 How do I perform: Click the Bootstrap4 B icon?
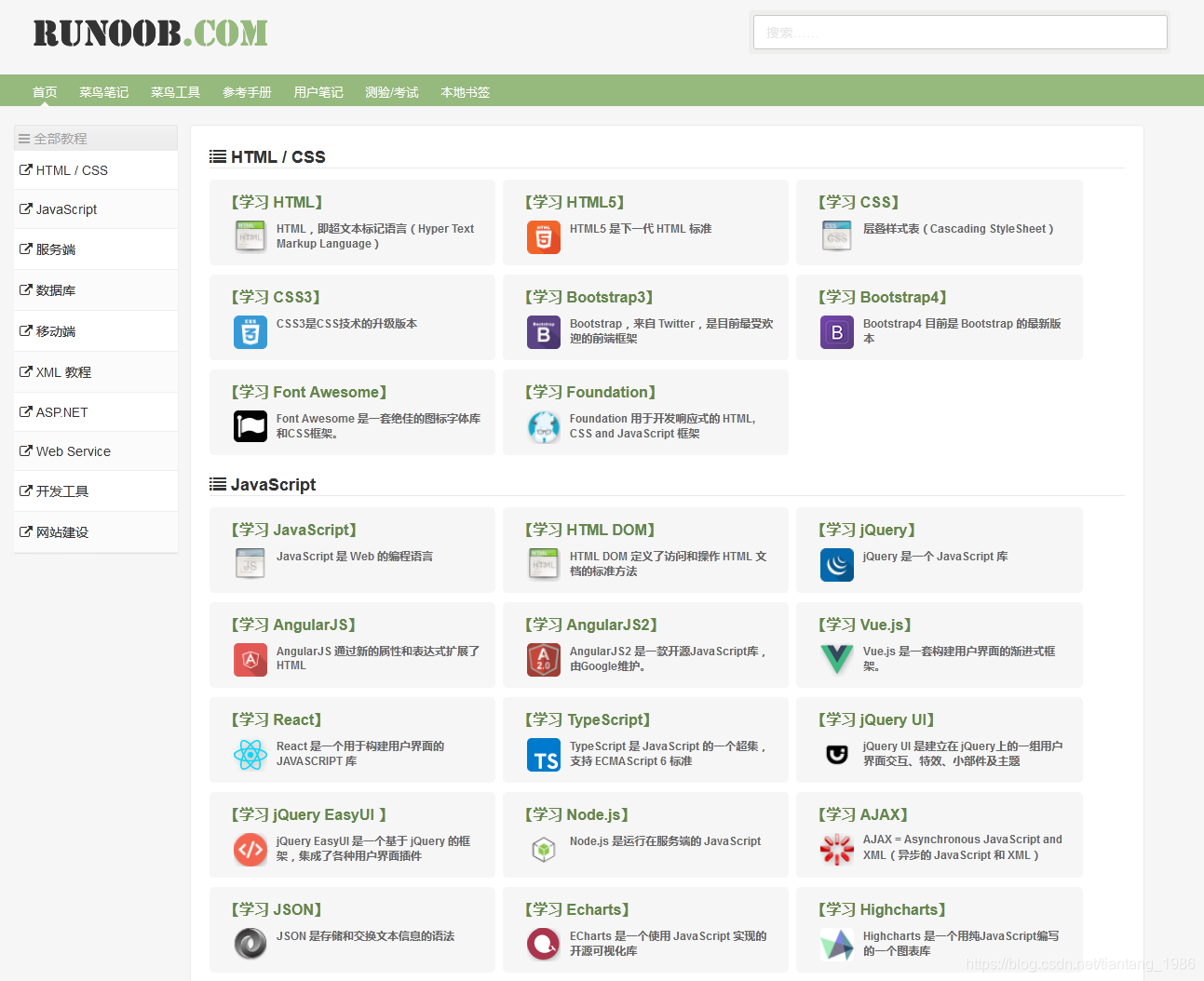pyautogui.click(x=837, y=332)
